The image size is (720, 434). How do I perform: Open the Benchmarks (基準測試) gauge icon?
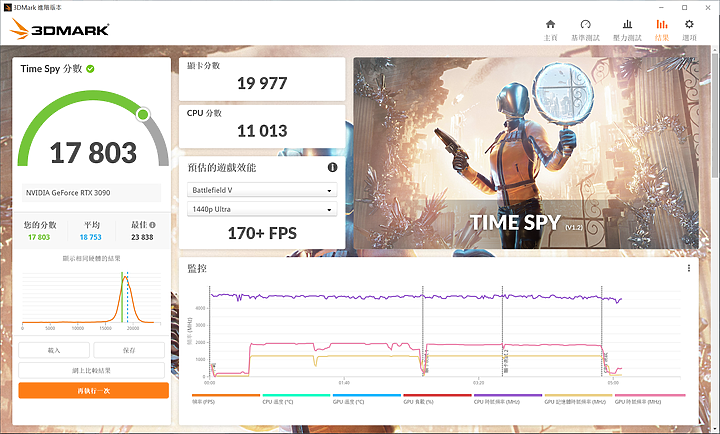click(585, 24)
